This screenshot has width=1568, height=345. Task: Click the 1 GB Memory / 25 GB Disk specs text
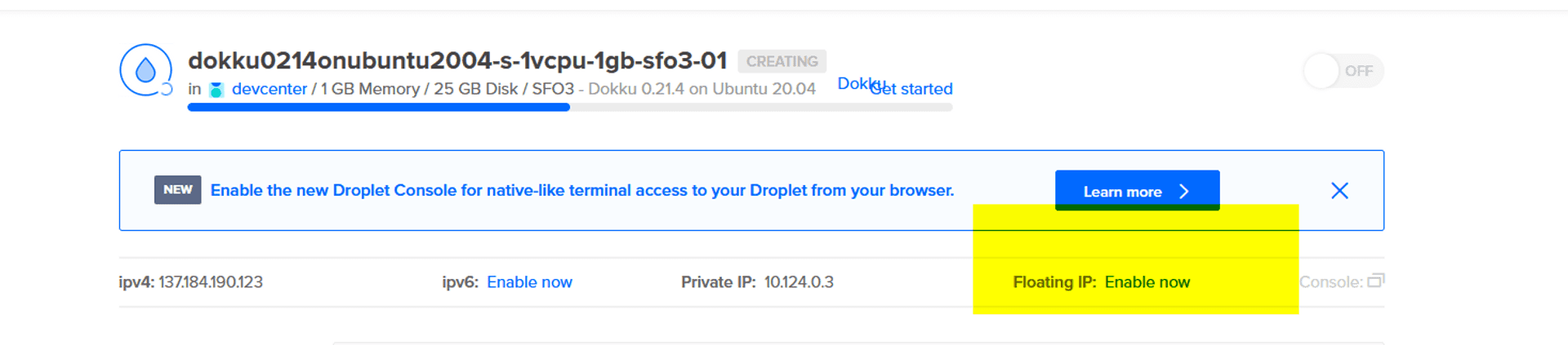tap(419, 89)
